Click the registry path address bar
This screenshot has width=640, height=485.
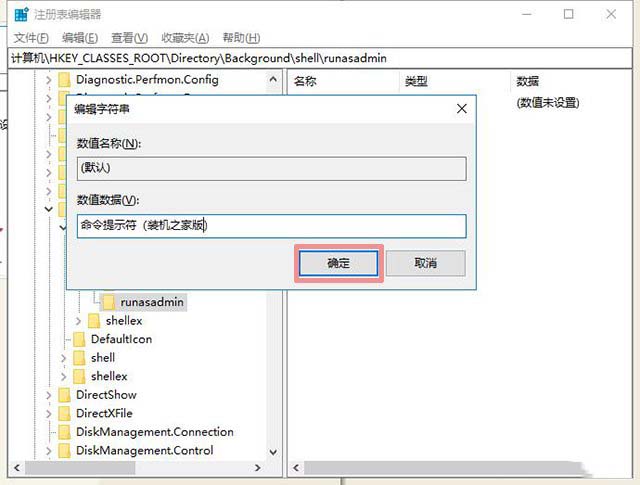(320, 58)
